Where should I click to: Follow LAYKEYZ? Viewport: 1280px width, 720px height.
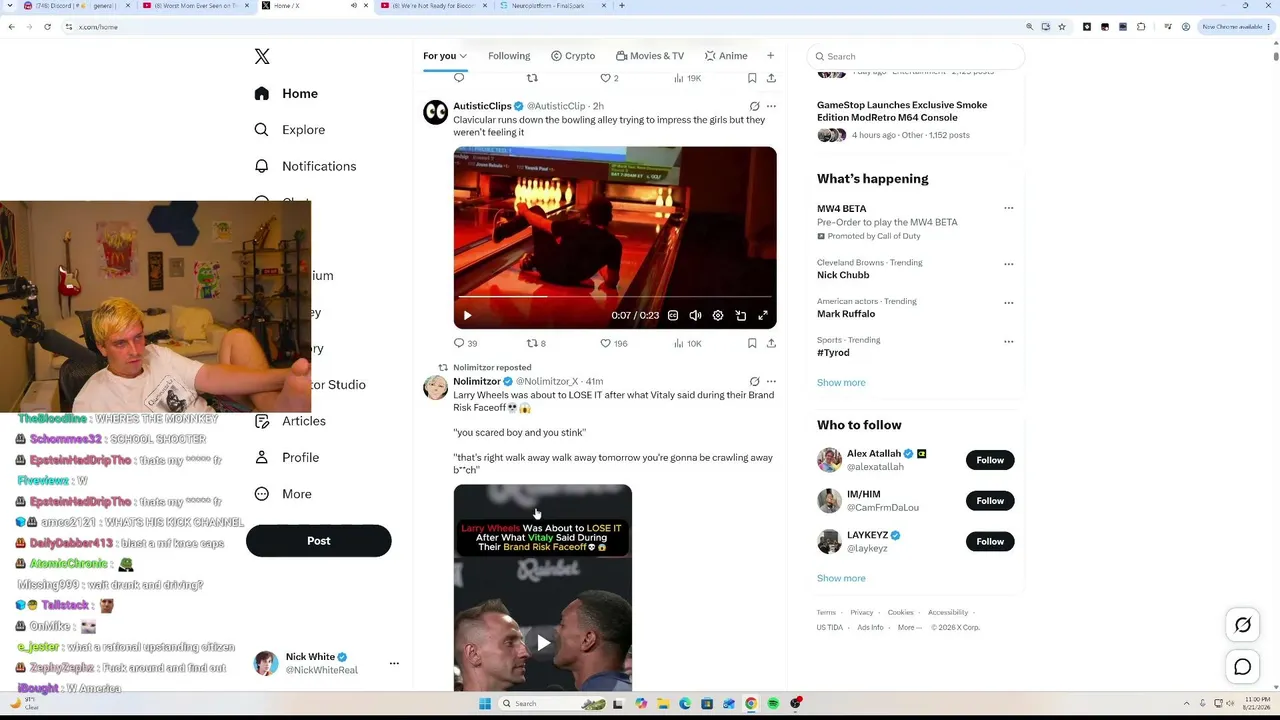click(990, 542)
